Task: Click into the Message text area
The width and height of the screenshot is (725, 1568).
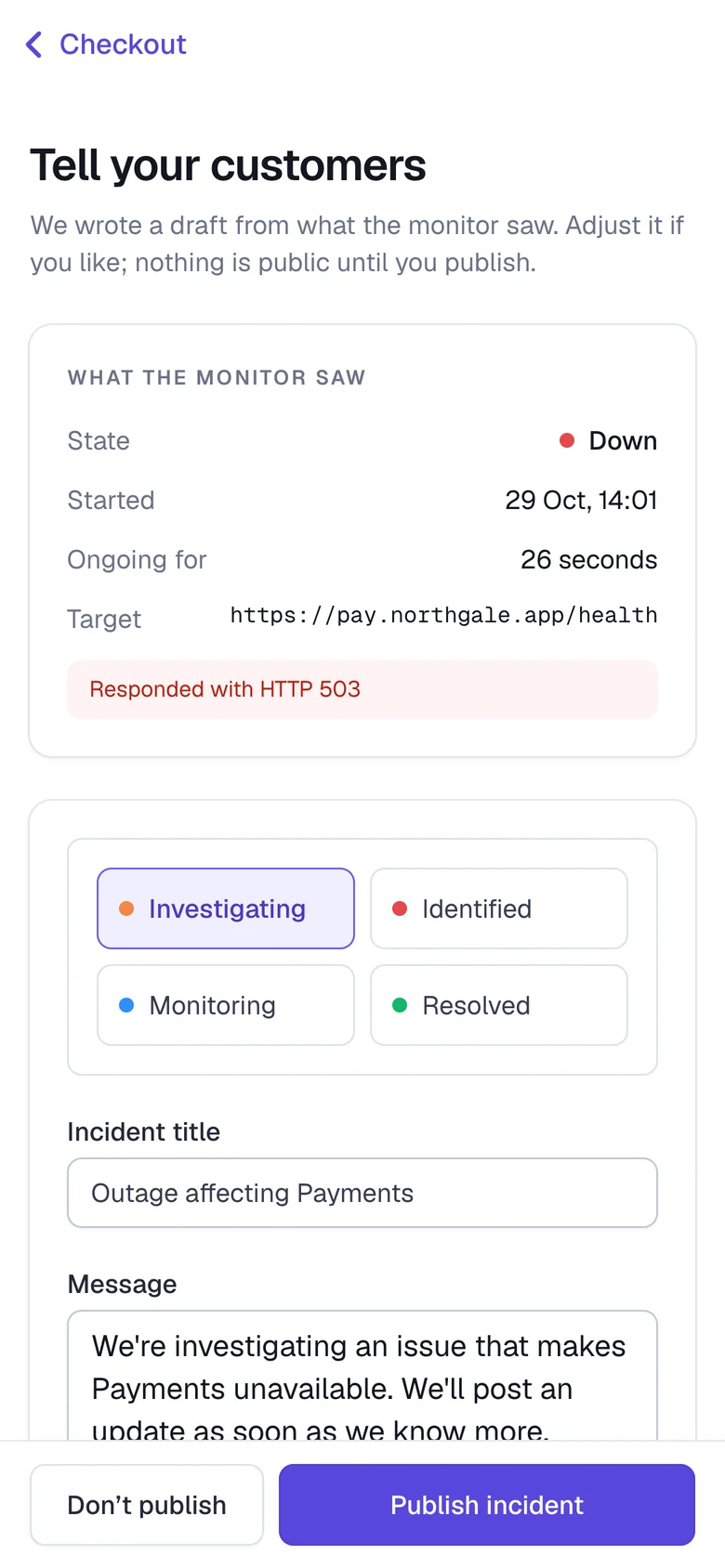Action: [362, 1376]
